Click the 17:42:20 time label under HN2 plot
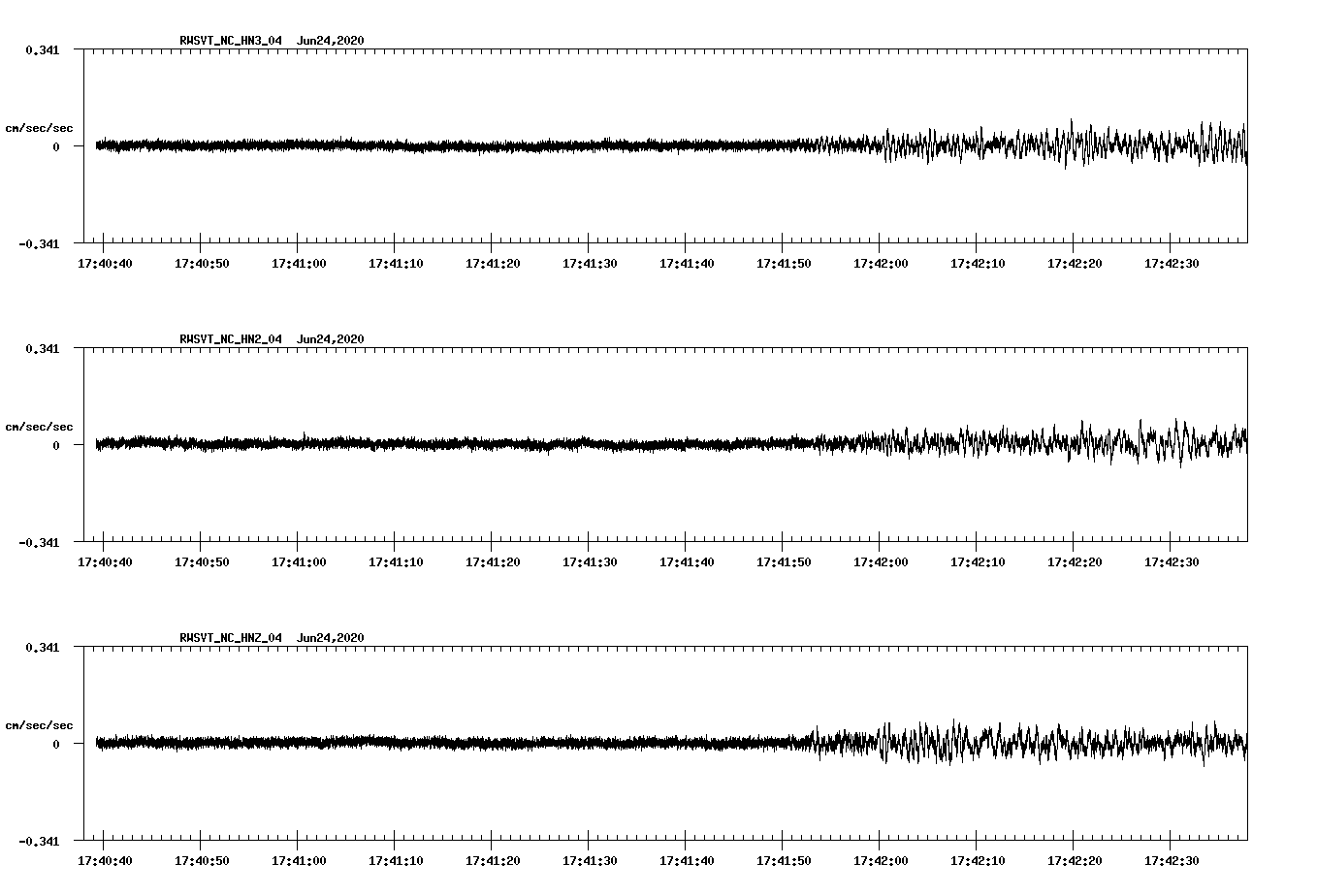1317x896 pixels. pyautogui.click(x=1075, y=562)
